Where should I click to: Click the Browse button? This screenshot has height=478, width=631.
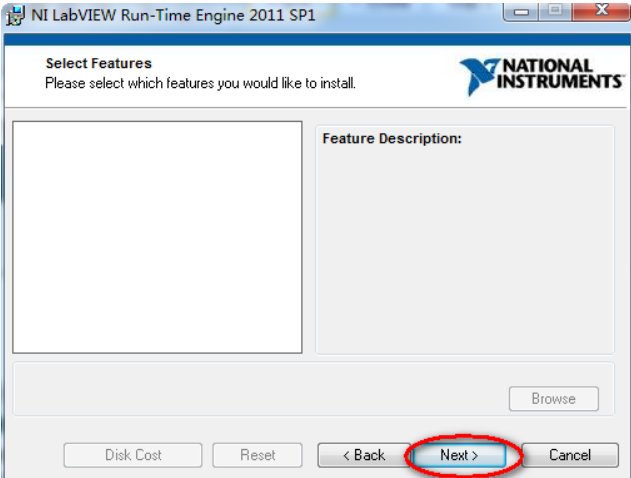(x=554, y=399)
